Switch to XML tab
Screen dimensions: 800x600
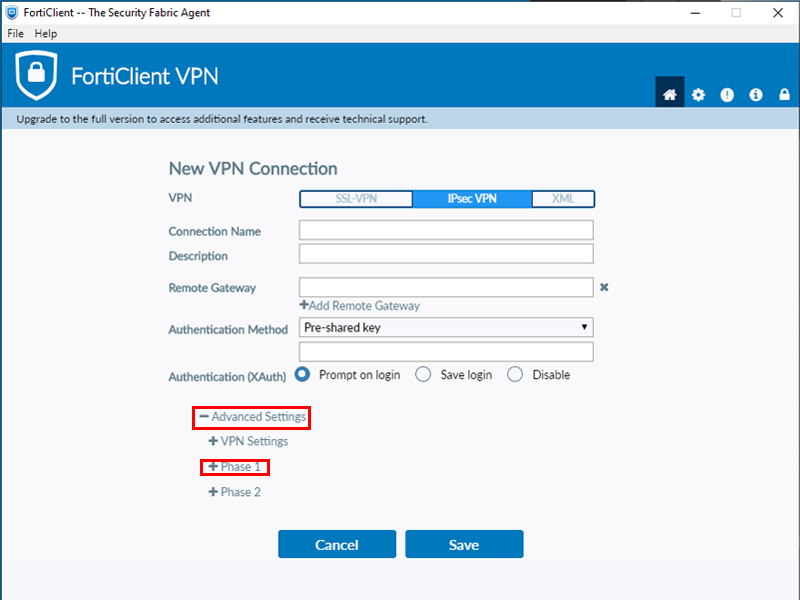tap(563, 198)
